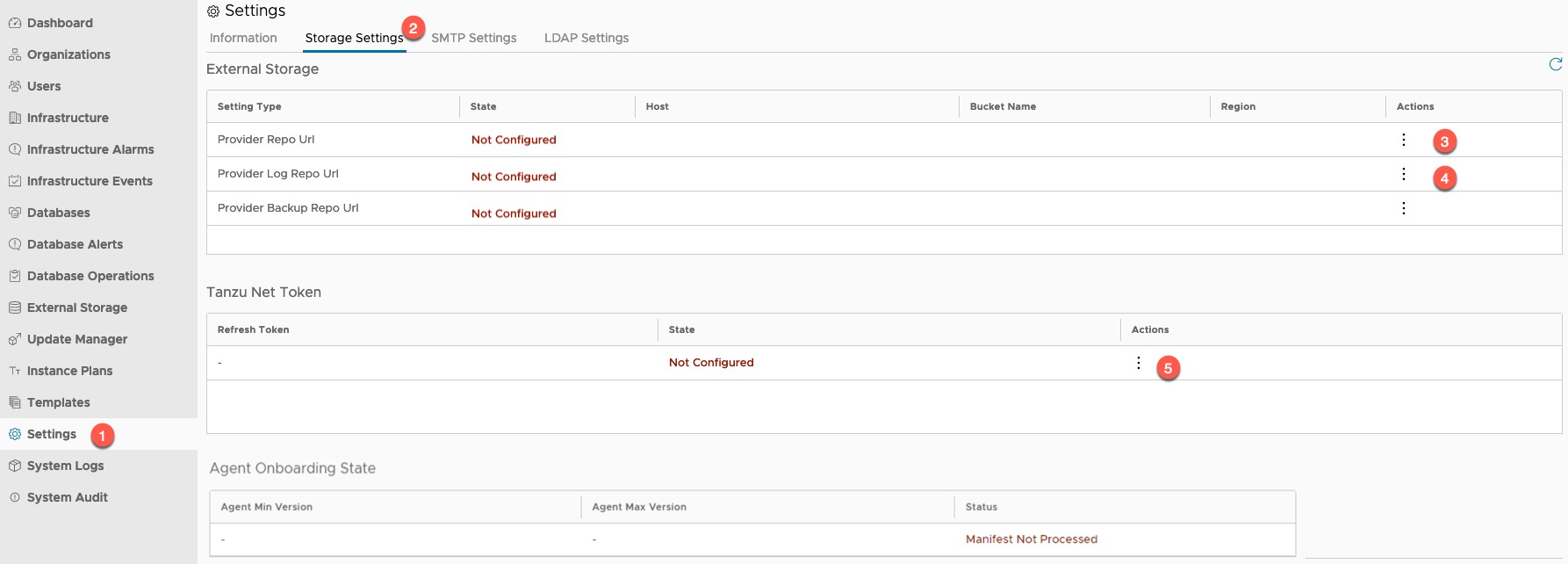Open Tanzu Net Token actions menu
1568x564 pixels.
tap(1139, 363)
